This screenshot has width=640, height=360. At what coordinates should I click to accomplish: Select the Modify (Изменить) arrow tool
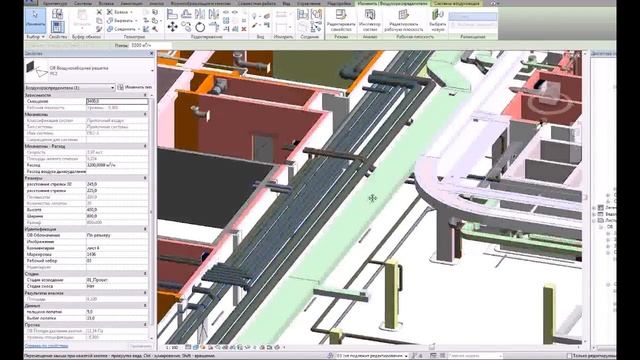coord(35,20)
